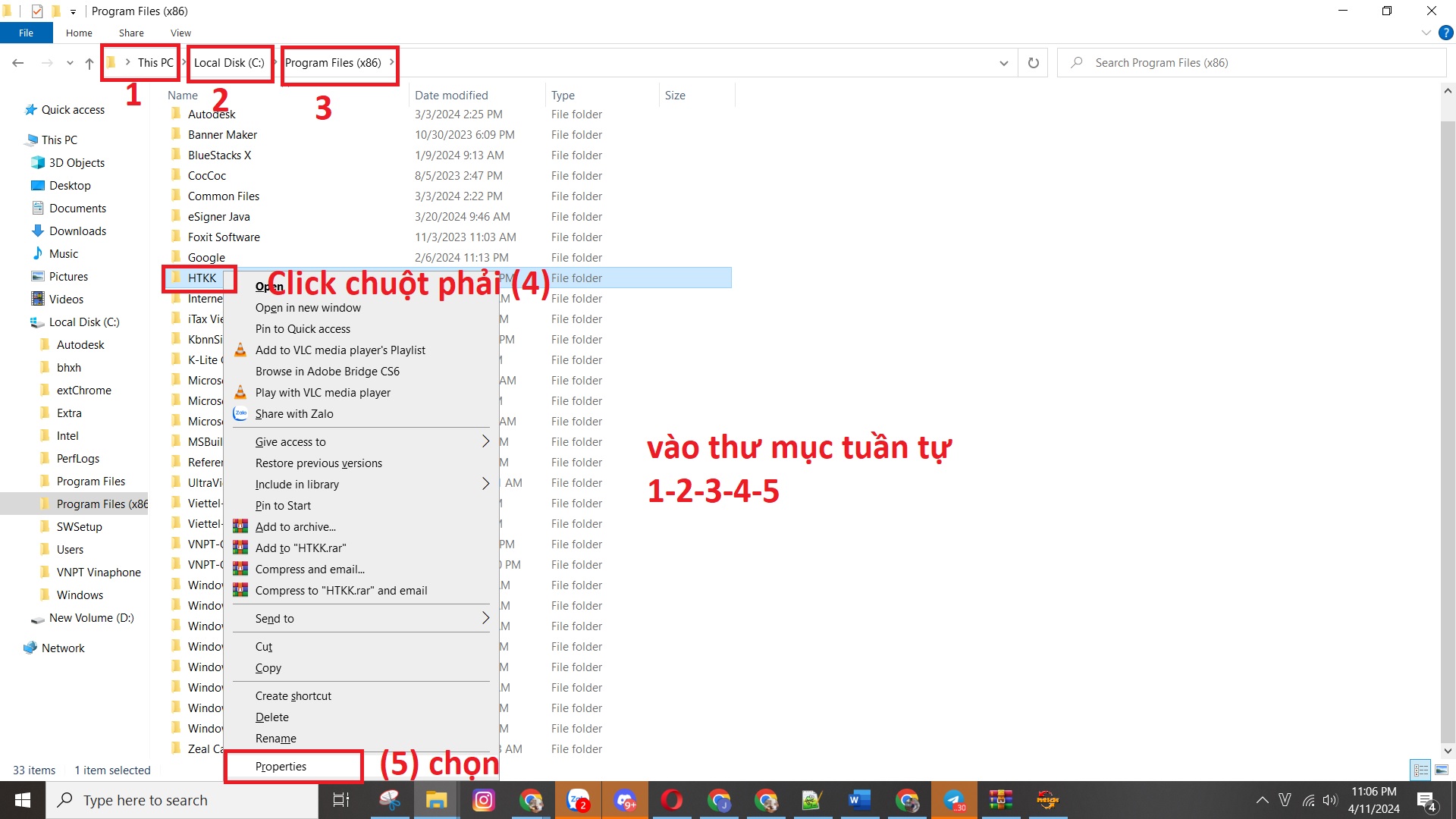This screenshot has width=1456, height=819.
Task: Expand the address bar history dropdown
Action: coord(1004,62)
